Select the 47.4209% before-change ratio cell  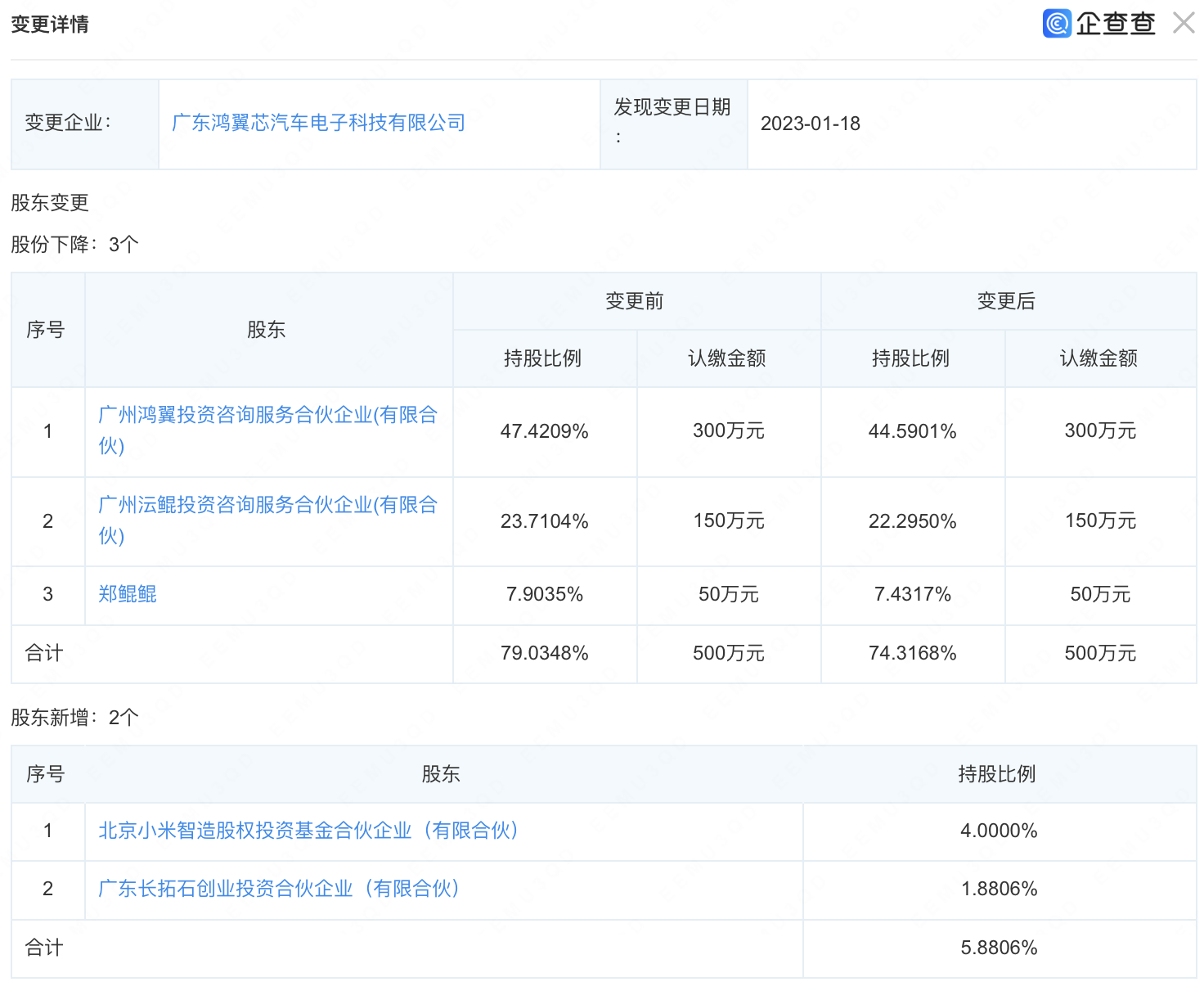545,431
